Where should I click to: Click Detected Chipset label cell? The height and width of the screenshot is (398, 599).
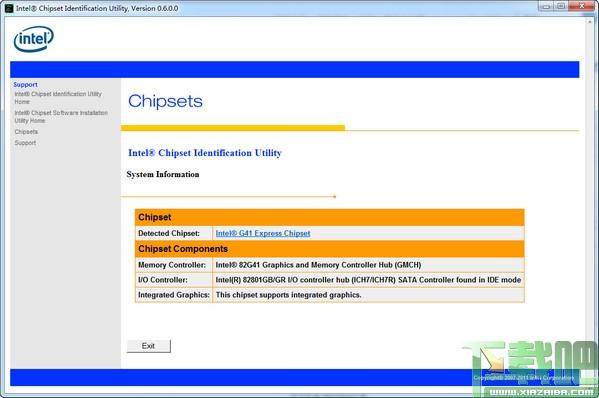click(x=174, y=233)
